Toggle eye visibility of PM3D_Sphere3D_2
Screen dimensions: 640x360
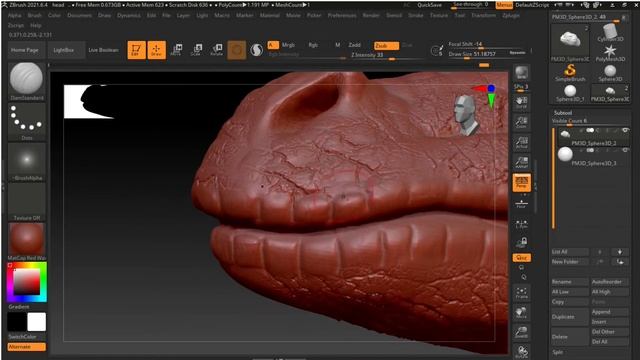tap(625, 131)
